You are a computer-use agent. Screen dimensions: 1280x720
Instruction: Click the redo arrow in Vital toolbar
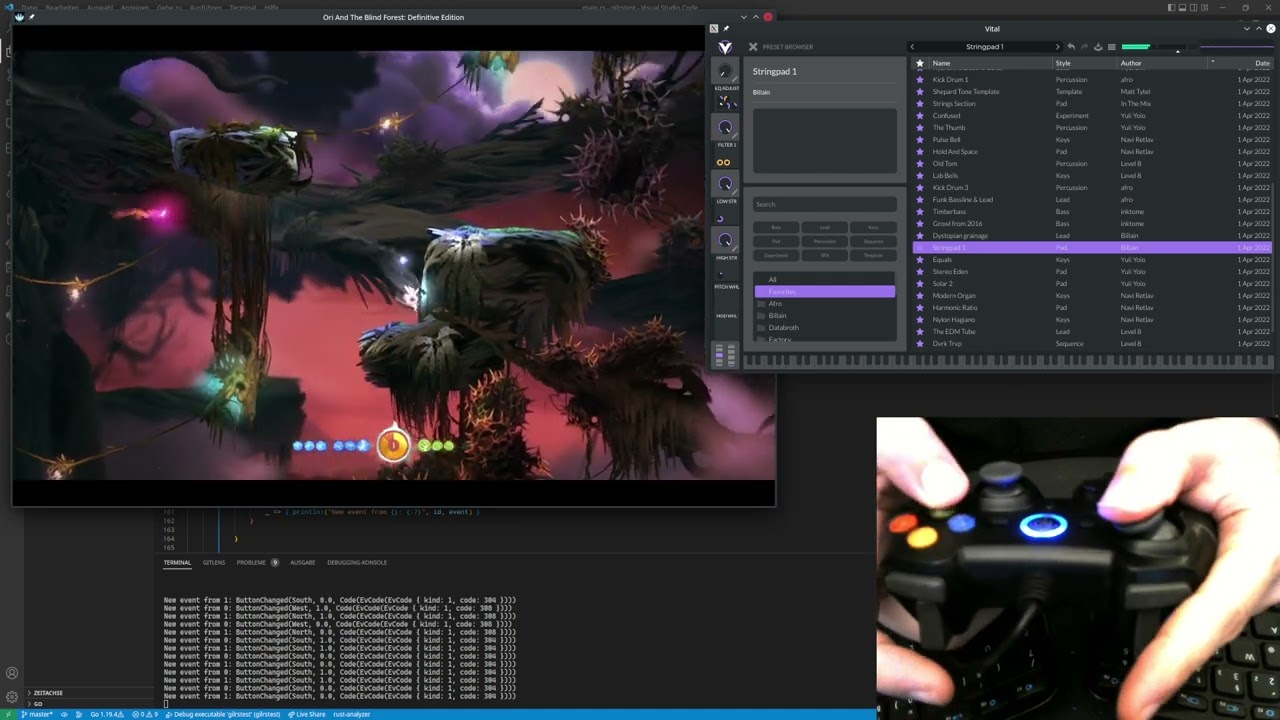point(1084,47)
